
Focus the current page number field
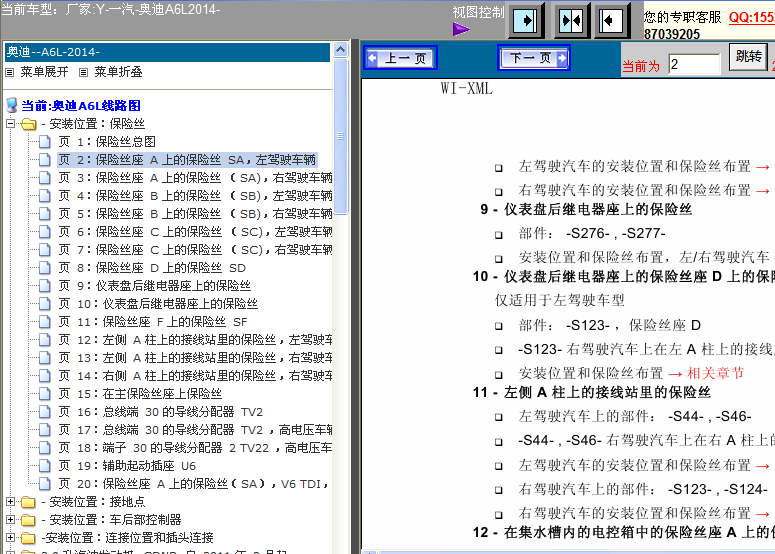click(694, 64)
